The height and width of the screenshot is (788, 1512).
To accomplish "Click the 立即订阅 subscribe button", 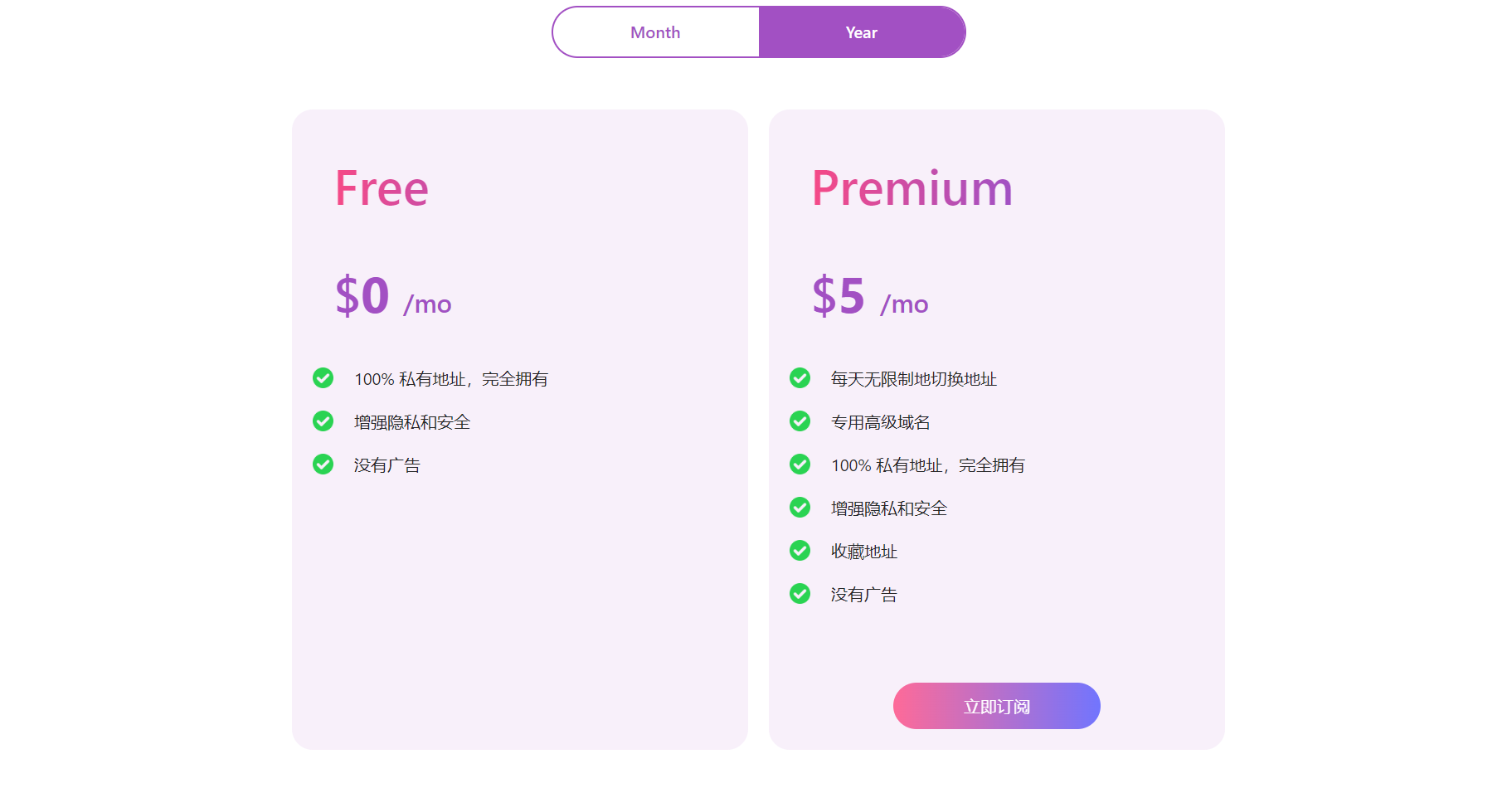I will pos(996,707).
